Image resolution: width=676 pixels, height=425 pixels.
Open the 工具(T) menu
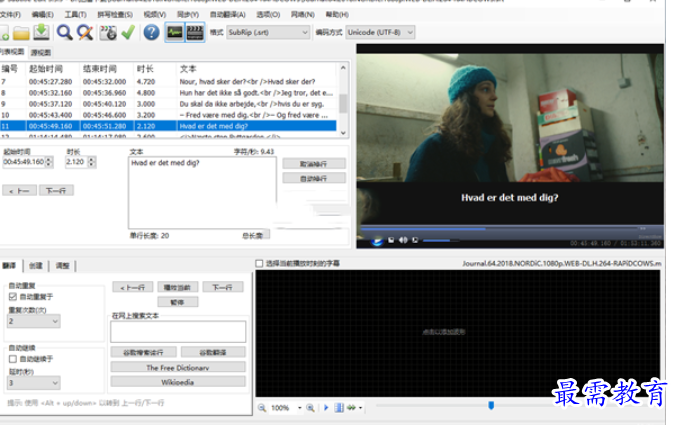pos(75,15)
